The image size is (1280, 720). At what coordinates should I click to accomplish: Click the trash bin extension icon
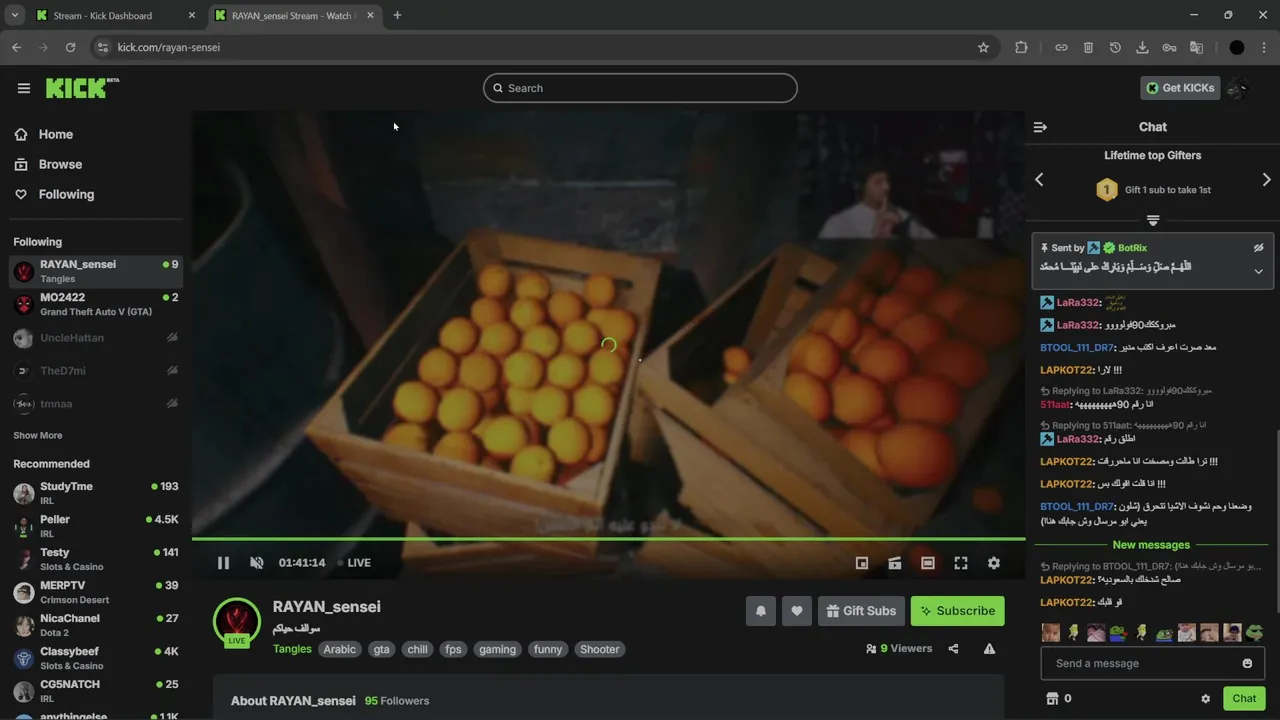click(x=1088, y=47)
